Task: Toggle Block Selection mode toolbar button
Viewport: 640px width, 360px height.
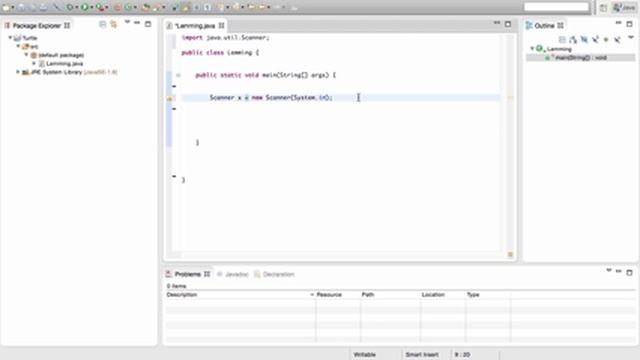Action: [x=196, y=7]
